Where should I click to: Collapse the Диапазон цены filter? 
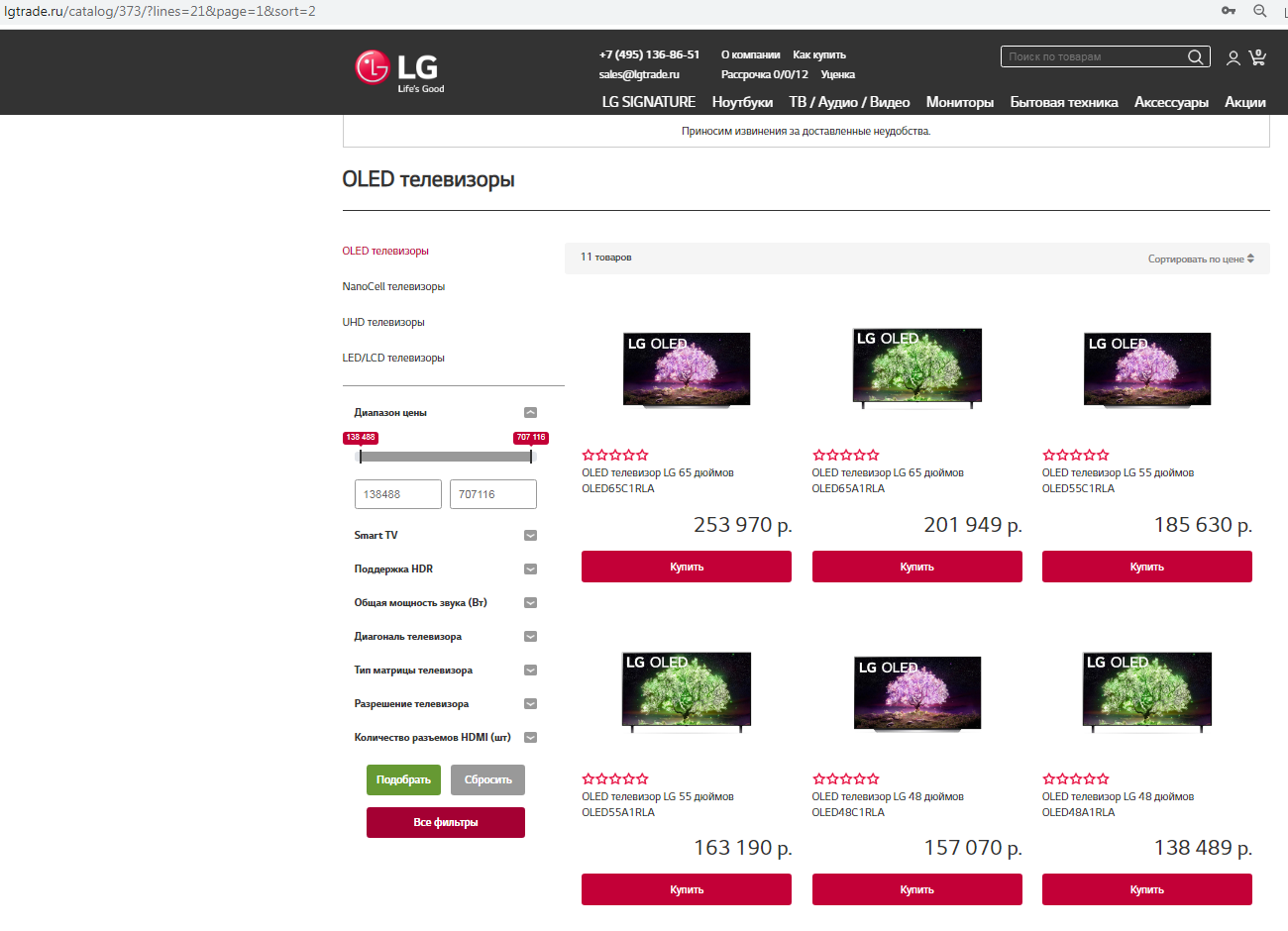coord(530,413)
